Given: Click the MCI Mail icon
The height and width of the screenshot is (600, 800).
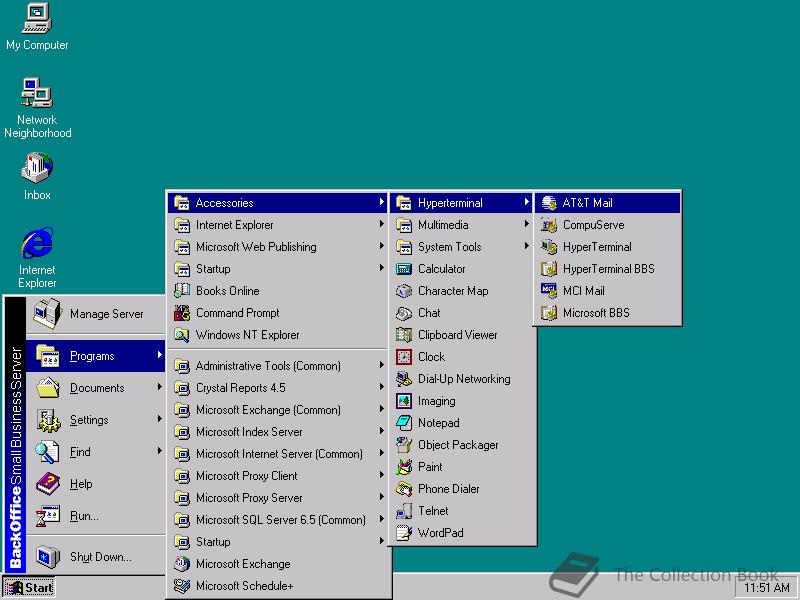Looking at the screenshot, I should click(549, 291).
